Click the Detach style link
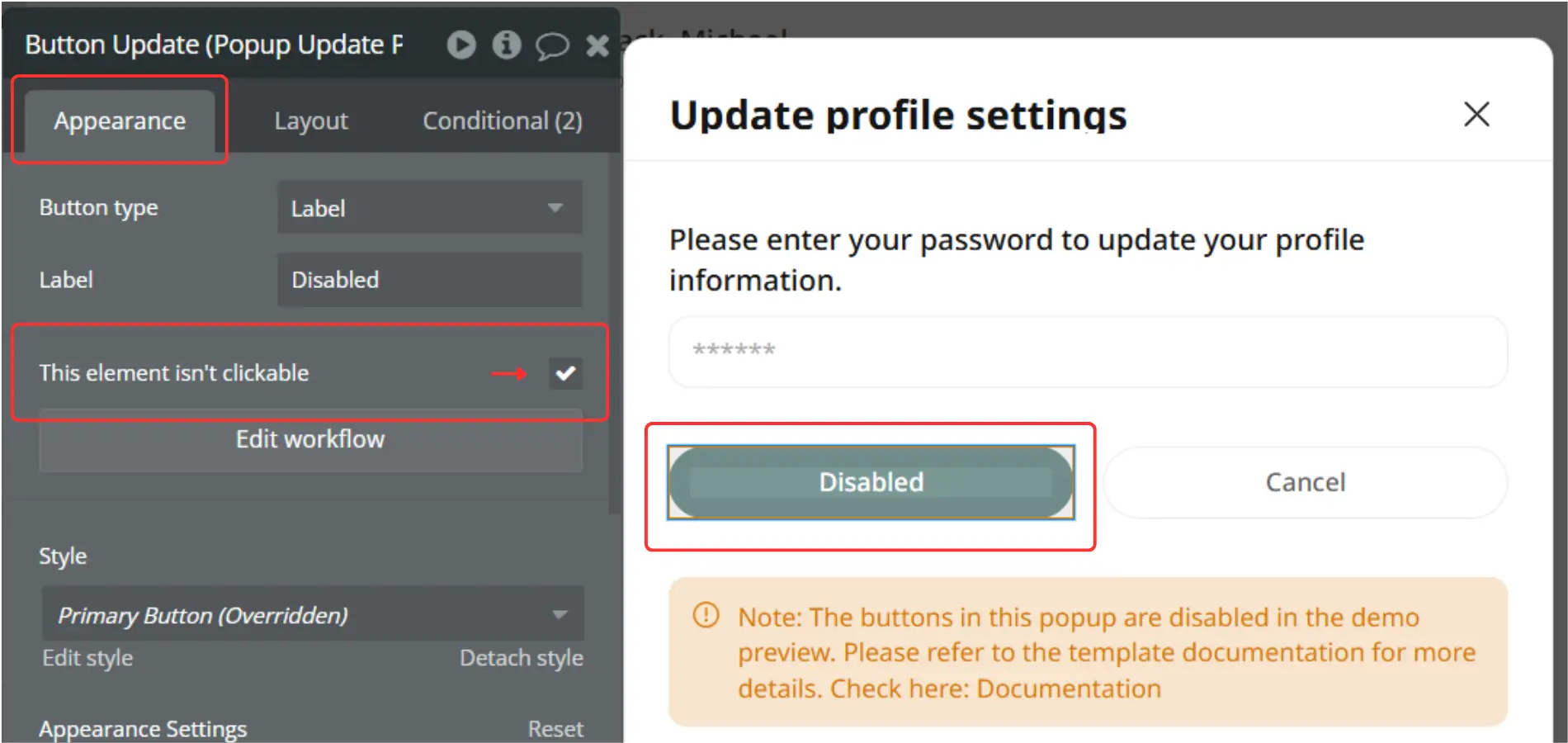 tap(521, 658)
